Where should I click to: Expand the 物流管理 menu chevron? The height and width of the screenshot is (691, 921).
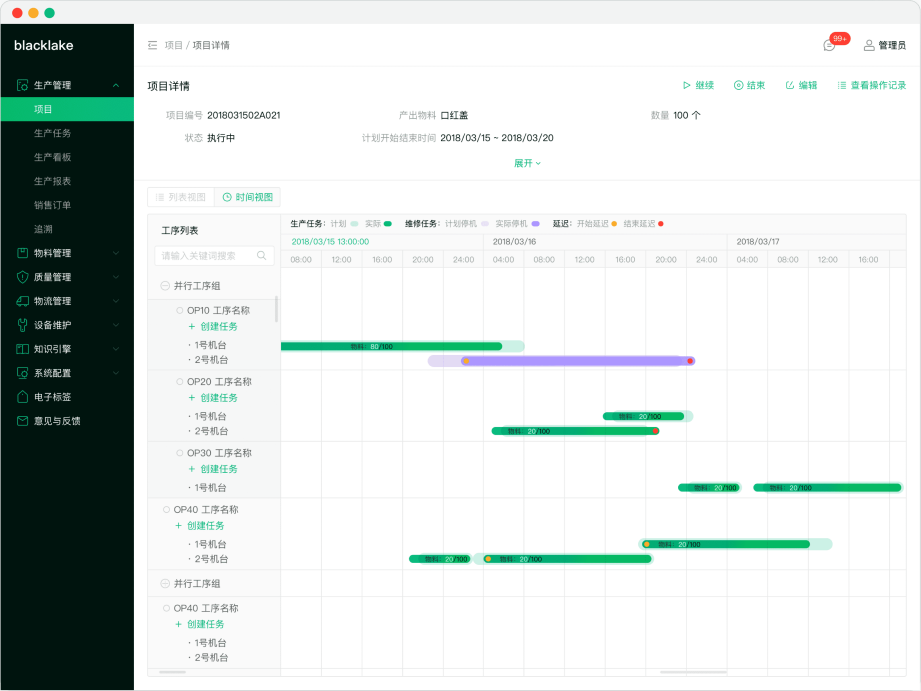pyautogui.click(x=116, y=301)
